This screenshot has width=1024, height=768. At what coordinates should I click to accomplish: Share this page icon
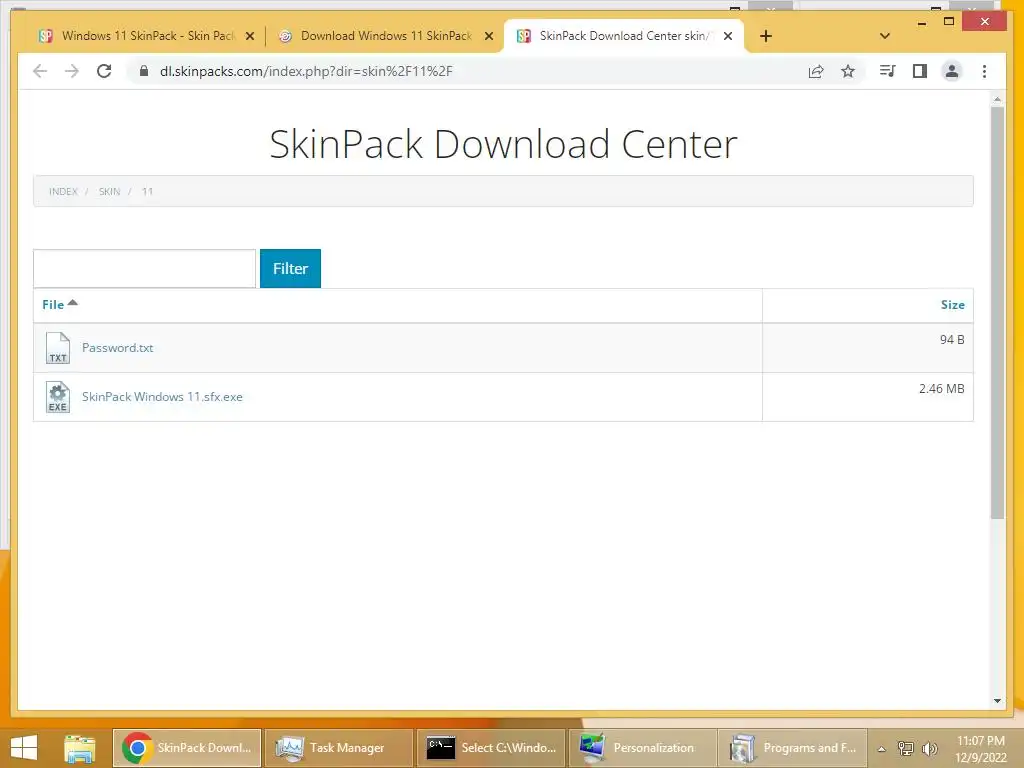pos(816,71)
